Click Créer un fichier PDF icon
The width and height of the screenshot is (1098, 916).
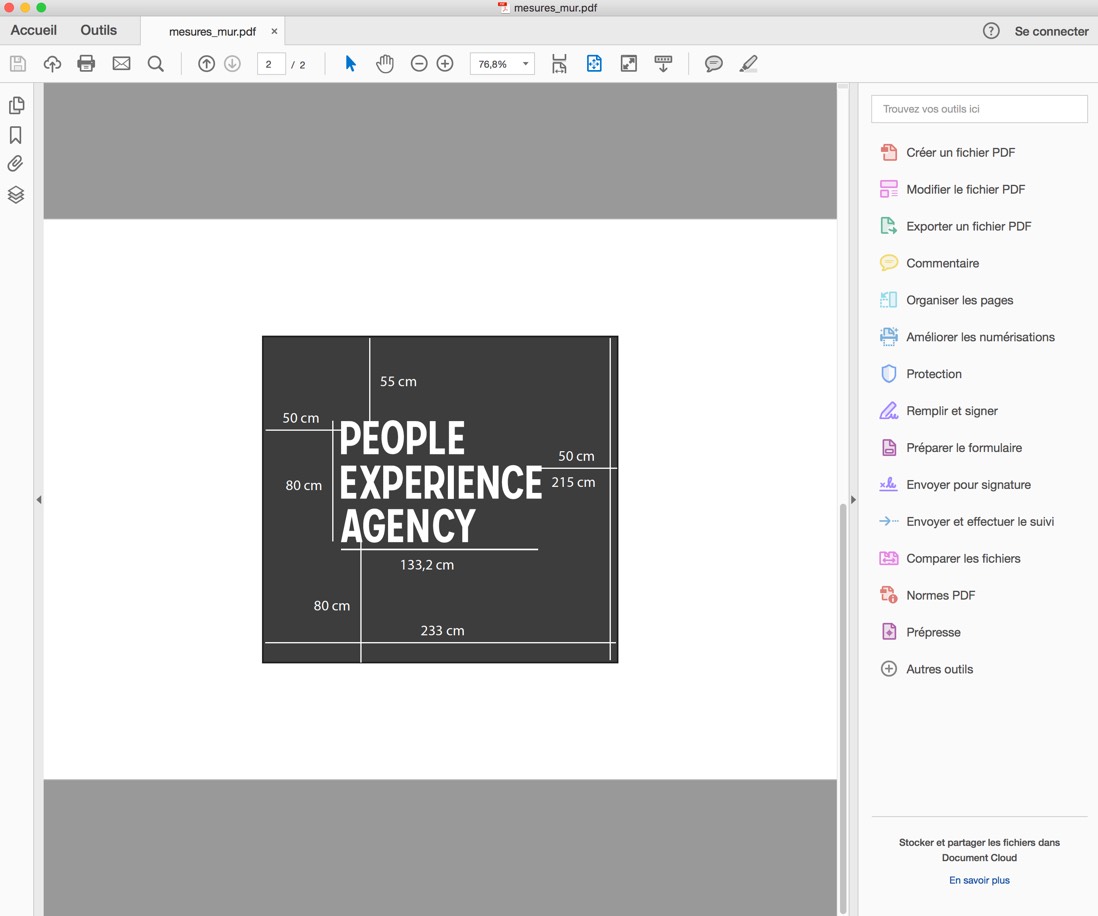[x=889, y=153]
